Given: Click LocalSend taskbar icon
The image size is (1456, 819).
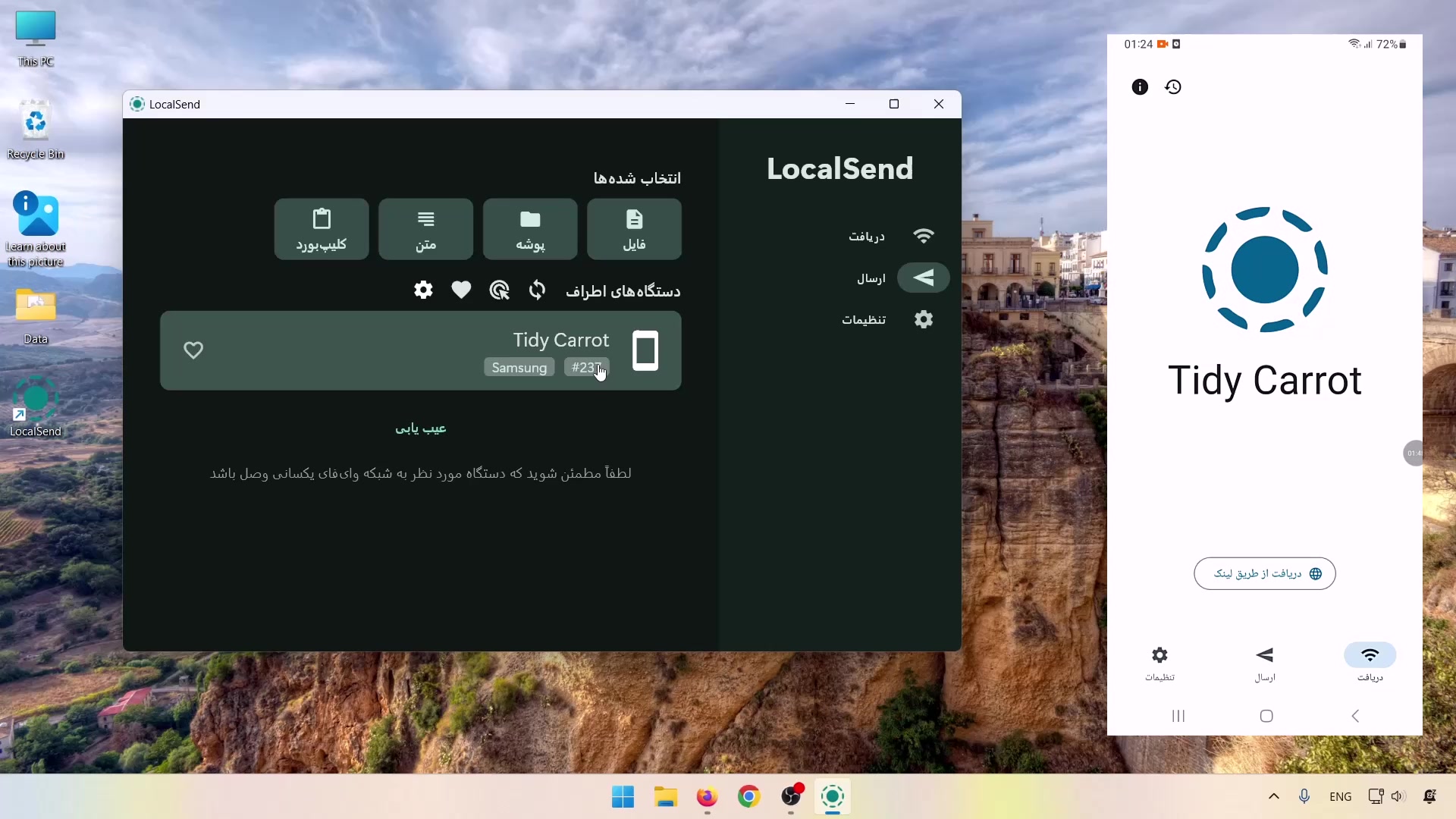Looking at the screenshot, I should pyautogui.click(x=833, y=797).
